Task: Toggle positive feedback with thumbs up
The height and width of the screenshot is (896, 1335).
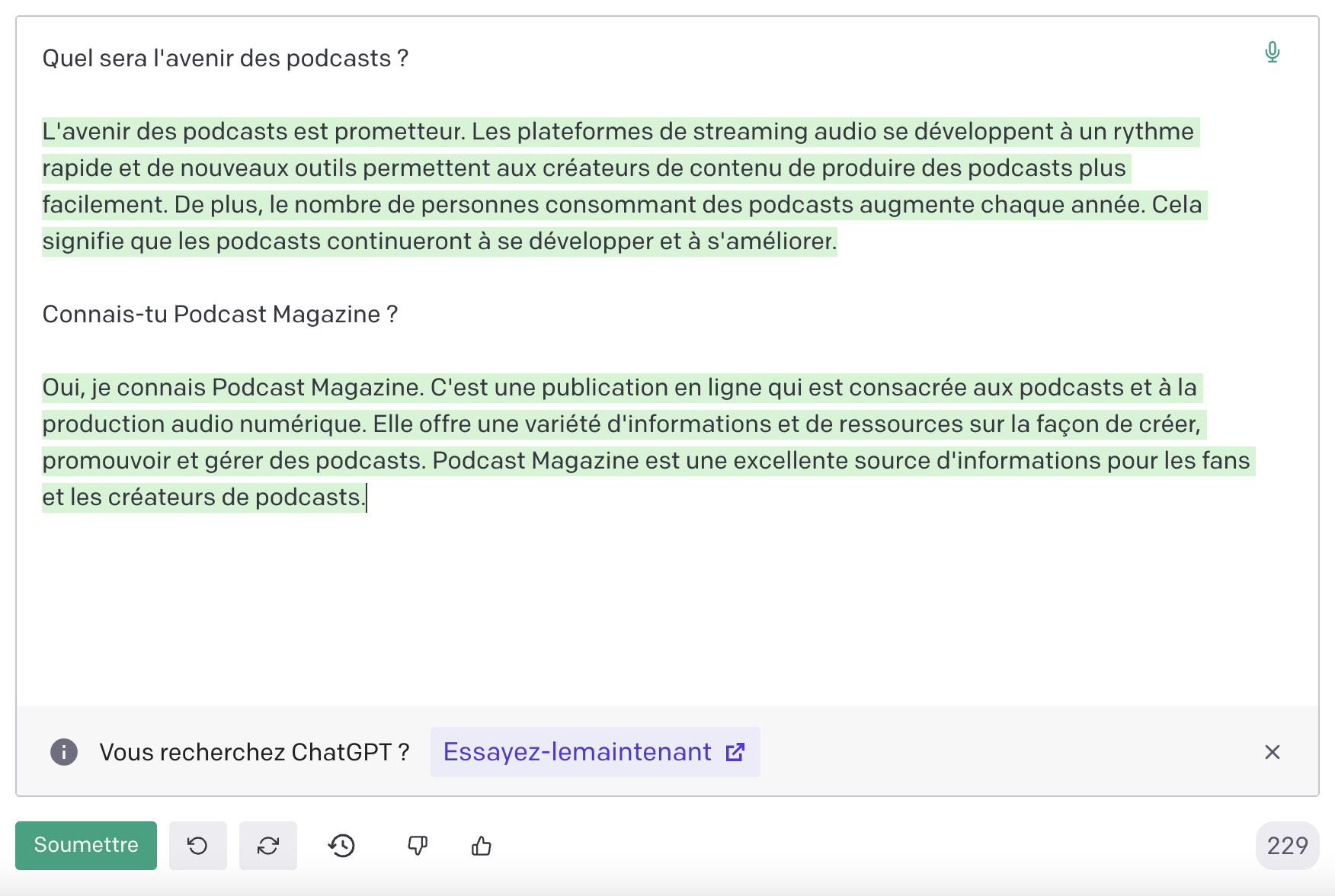Action: pyautogui.click(x=481, y=846)
